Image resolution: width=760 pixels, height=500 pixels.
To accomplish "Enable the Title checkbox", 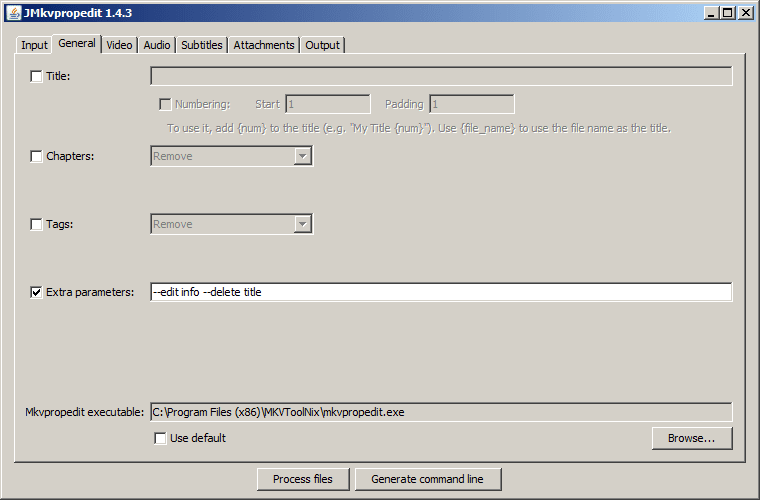I will pyautogui.click(x=36, y=76).
